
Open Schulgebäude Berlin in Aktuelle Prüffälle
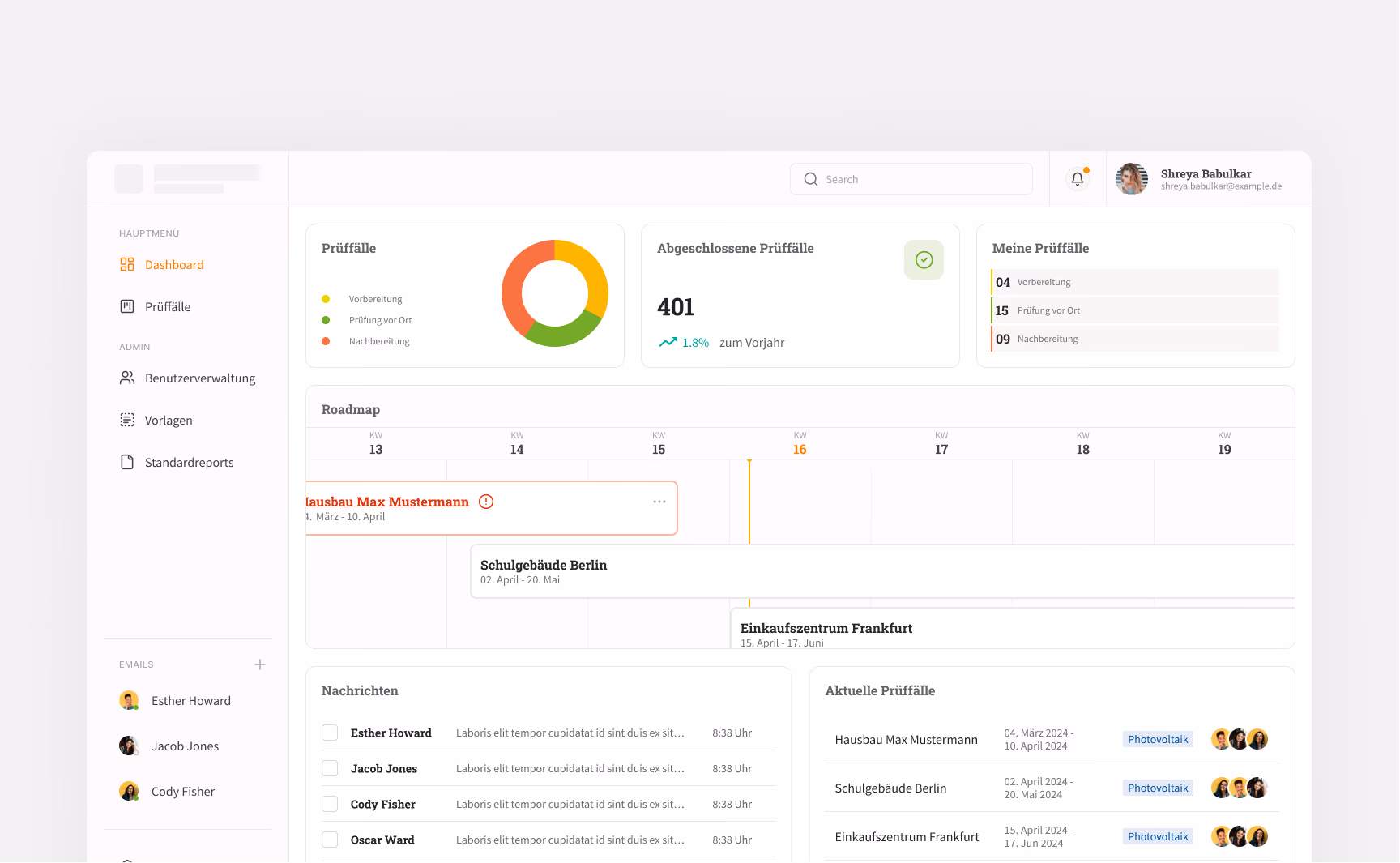click(x=1052, y=788)
